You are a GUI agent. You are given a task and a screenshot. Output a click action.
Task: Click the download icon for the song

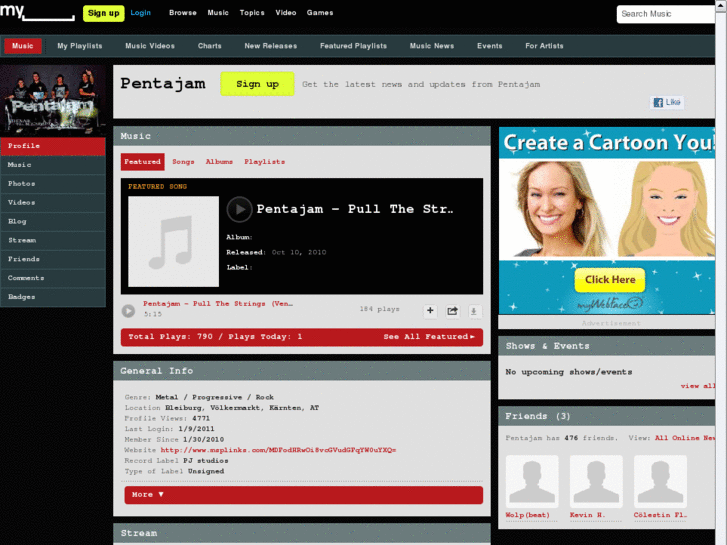(x=474, y=311)
